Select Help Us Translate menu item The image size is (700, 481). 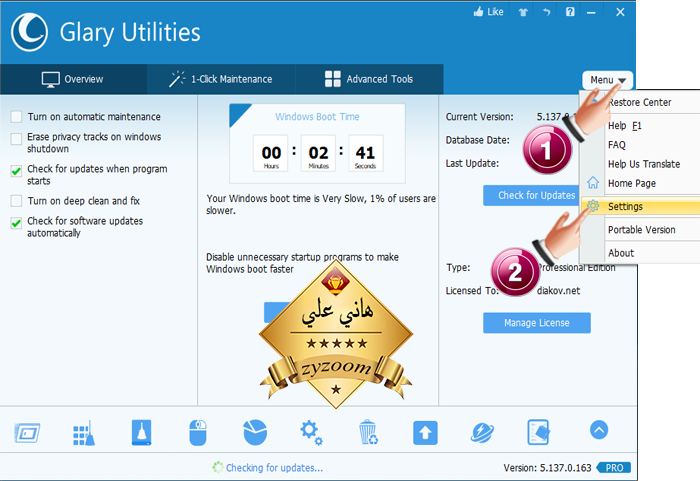[639, 164]
